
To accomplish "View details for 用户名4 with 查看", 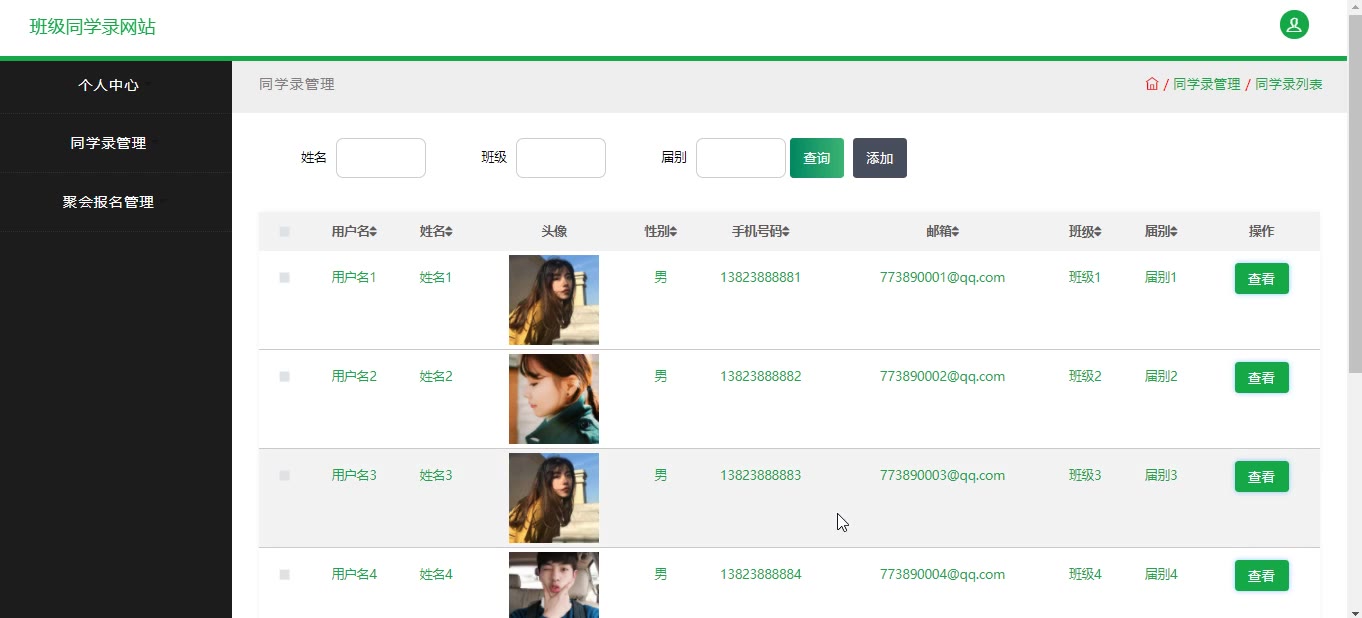I will (1262, 576).
